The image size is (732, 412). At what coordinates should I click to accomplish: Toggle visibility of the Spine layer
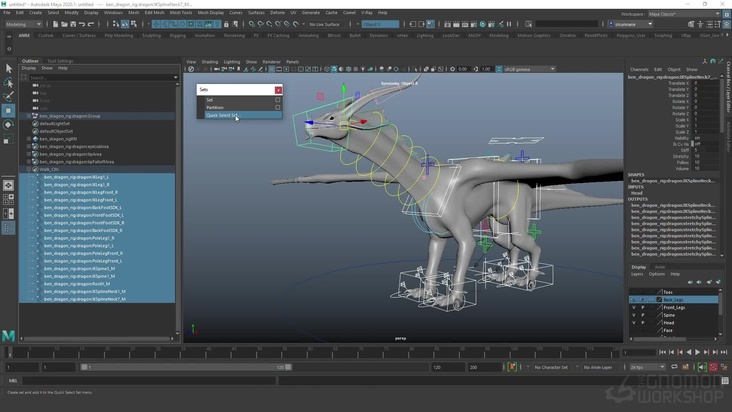(x=633, y=315)
